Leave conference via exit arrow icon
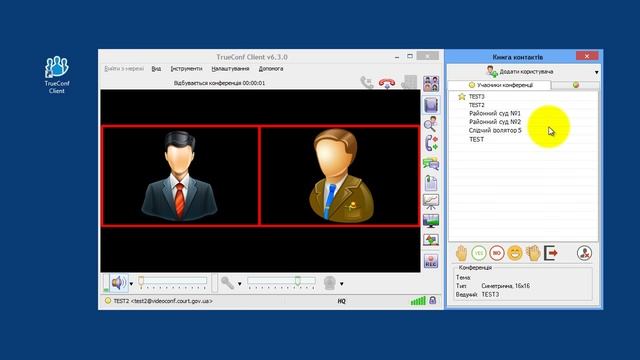 point(551,253)
